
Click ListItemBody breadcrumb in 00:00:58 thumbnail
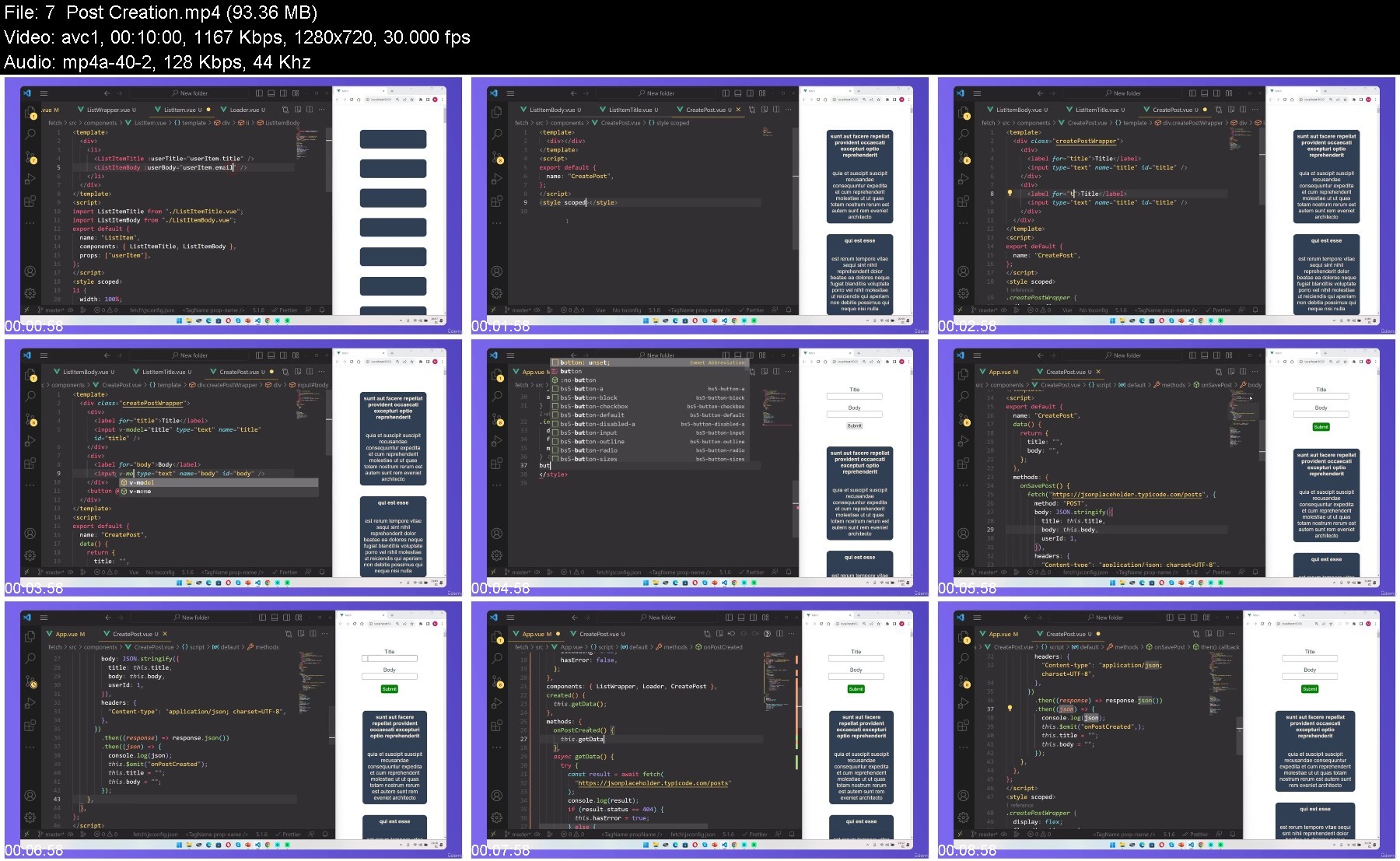click(278, 123)
